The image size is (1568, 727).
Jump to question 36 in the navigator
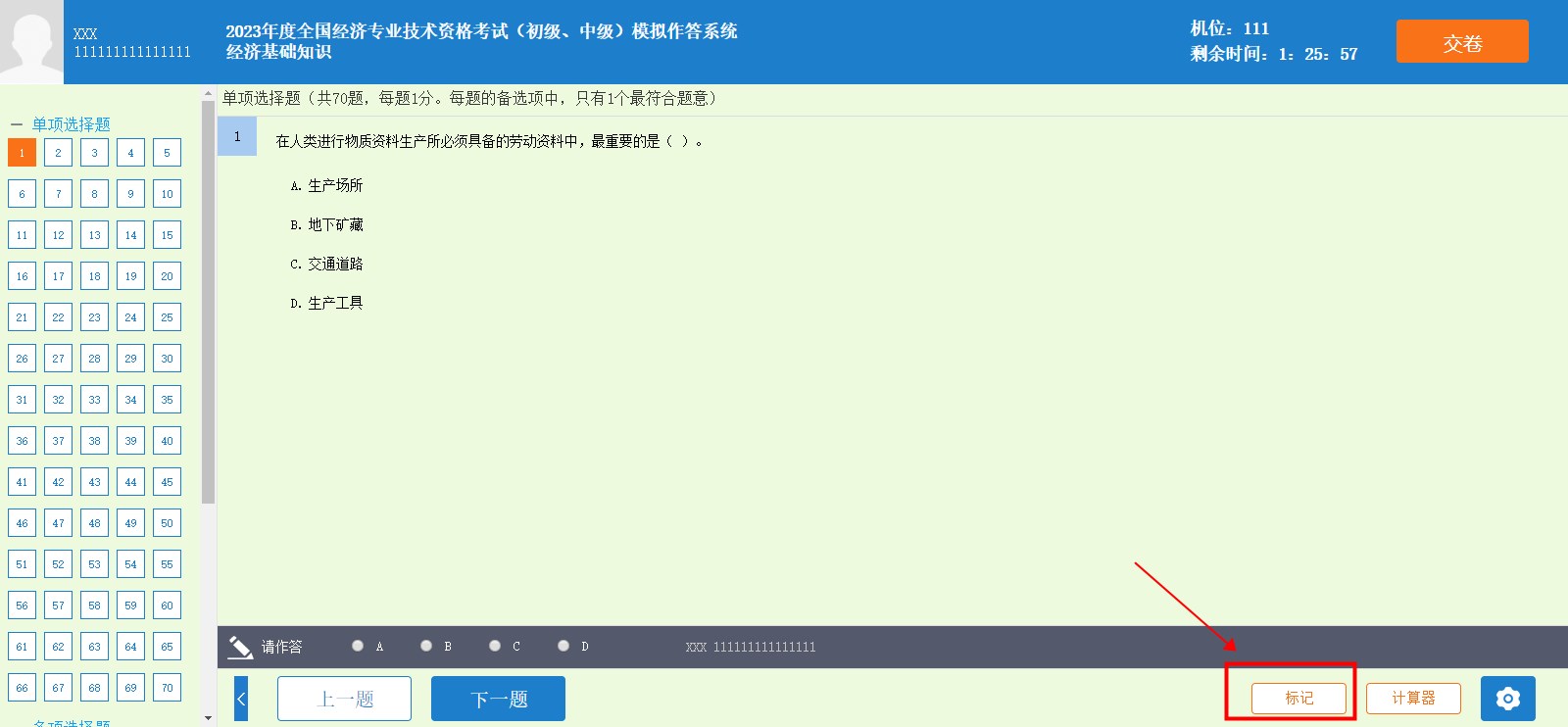22,441
